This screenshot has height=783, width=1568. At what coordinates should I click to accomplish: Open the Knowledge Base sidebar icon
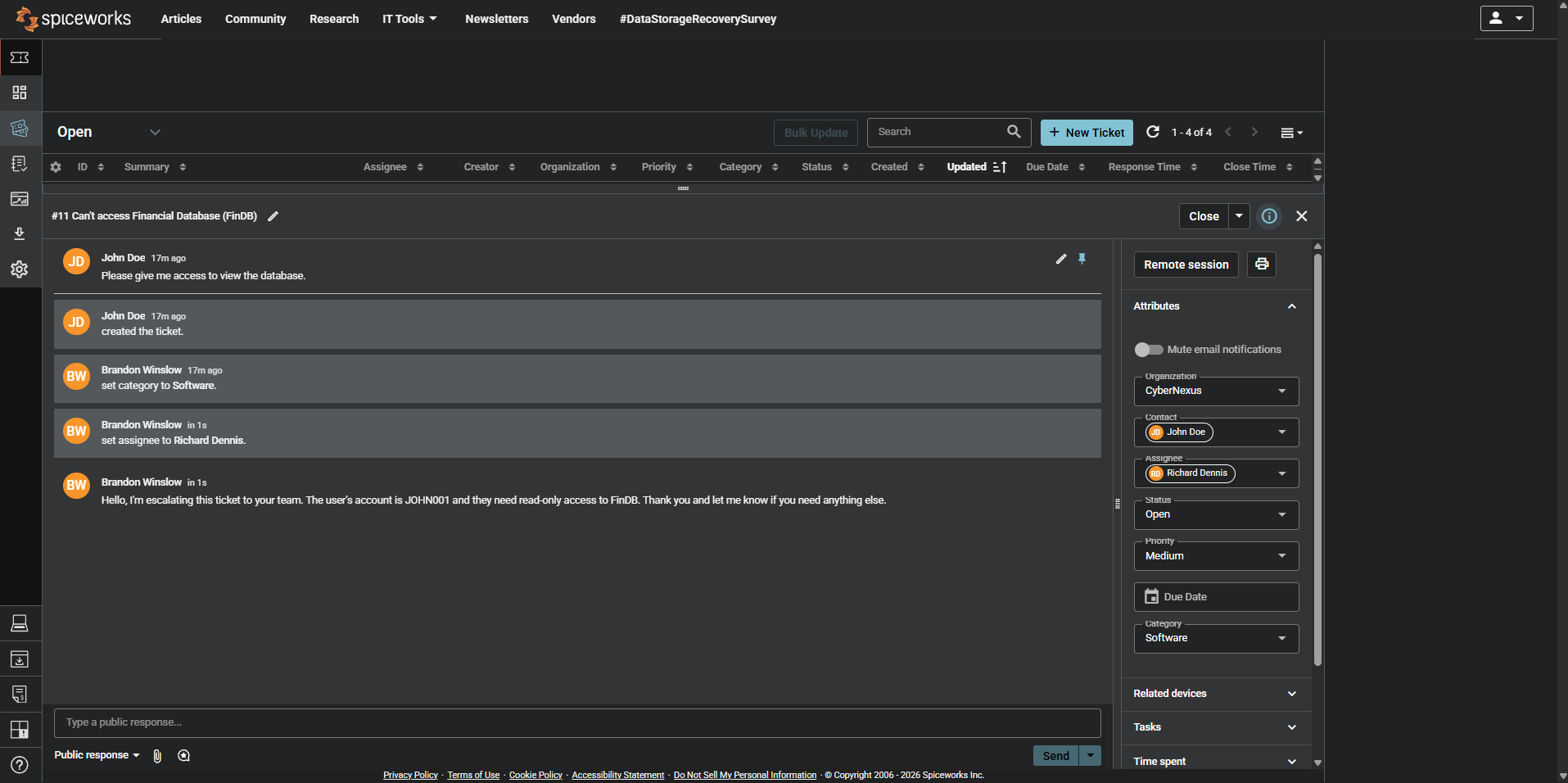[x=20, y=163]
